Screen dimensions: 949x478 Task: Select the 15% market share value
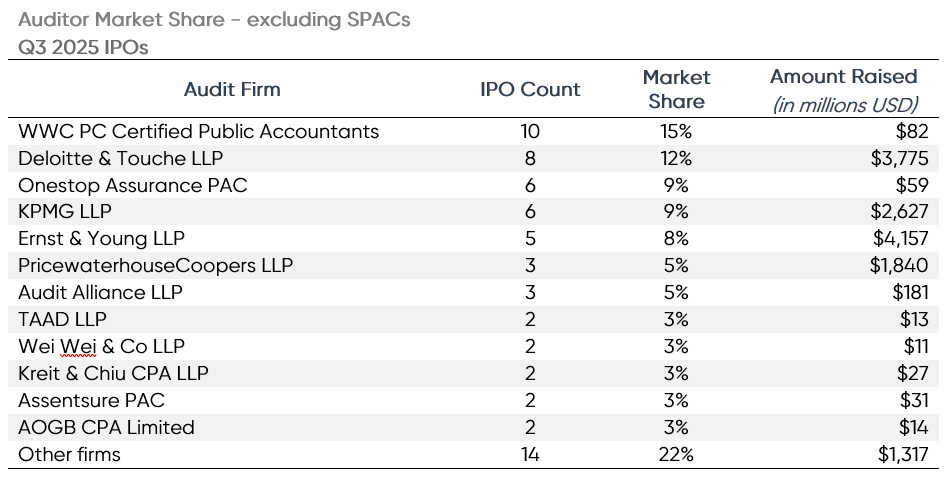676,131
